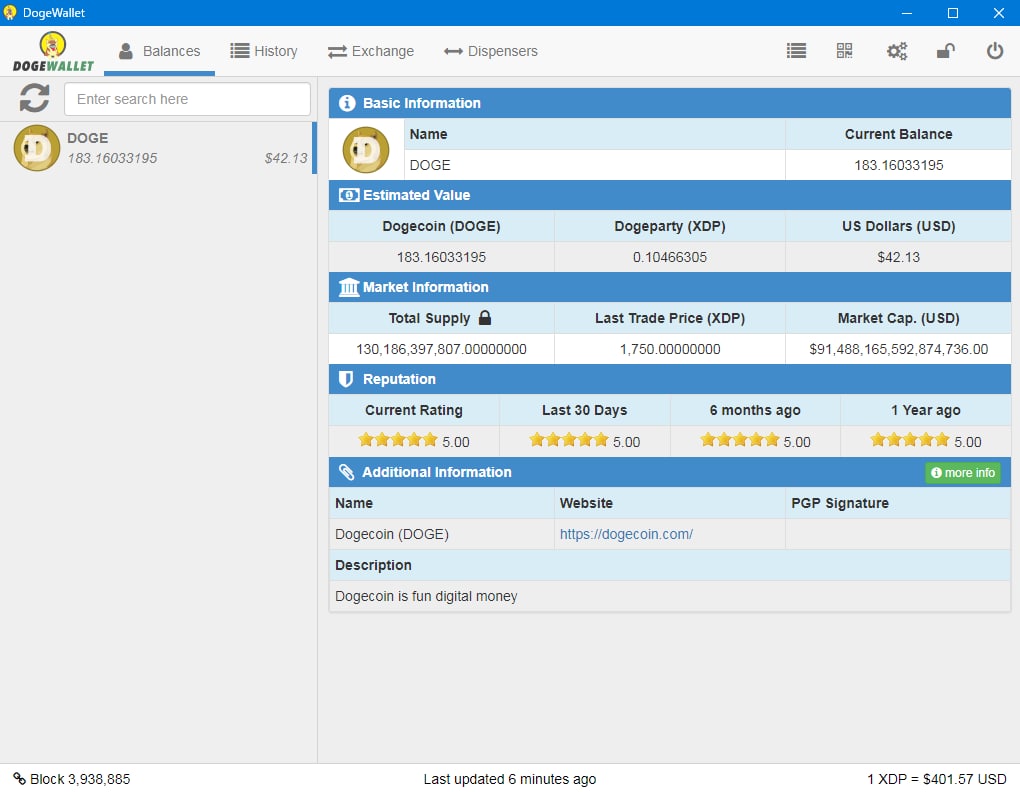Click the 'Reputation' section header text

(399, 379)
